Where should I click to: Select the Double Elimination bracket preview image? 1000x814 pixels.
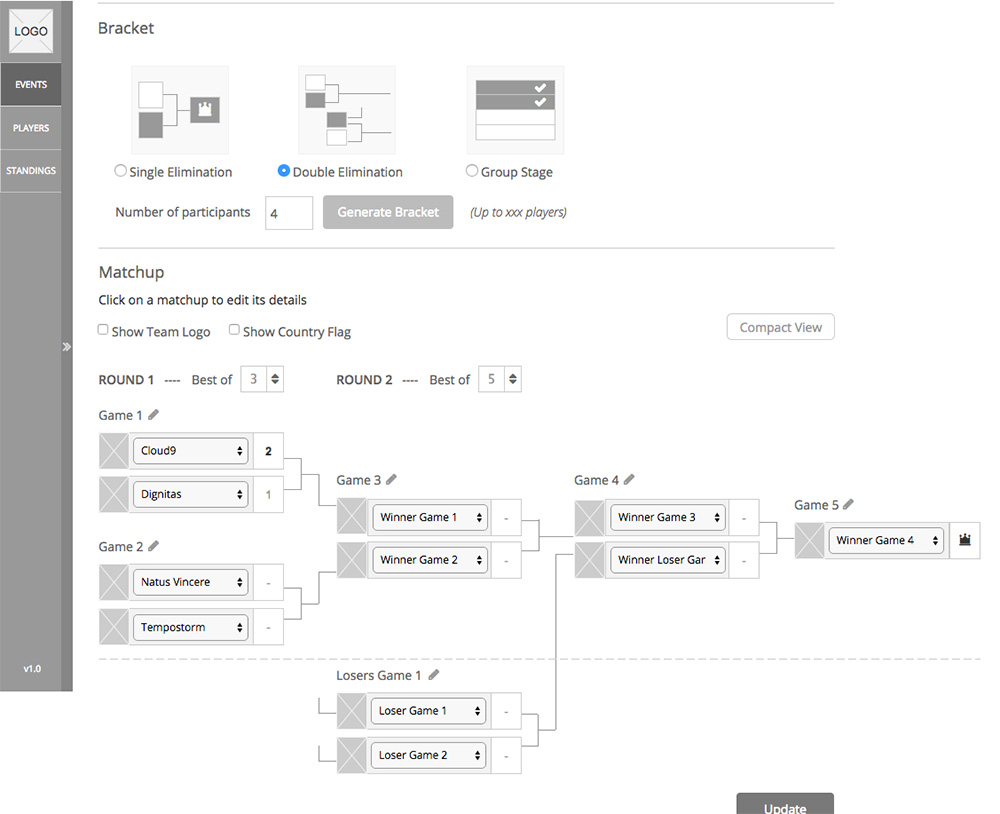click(347, 109)
